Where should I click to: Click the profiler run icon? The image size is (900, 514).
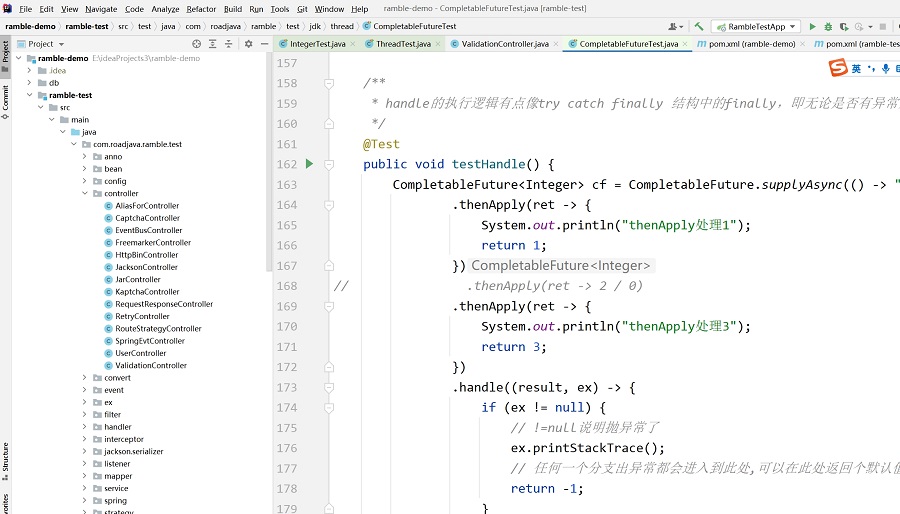(859, 26)
